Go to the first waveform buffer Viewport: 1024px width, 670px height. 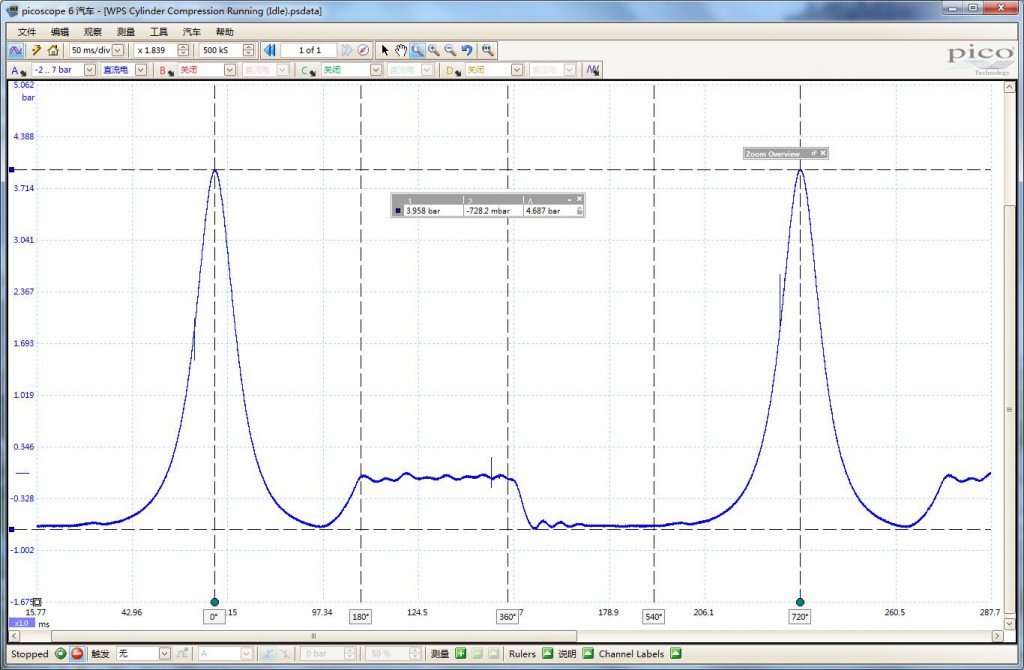tap(269, 50)
